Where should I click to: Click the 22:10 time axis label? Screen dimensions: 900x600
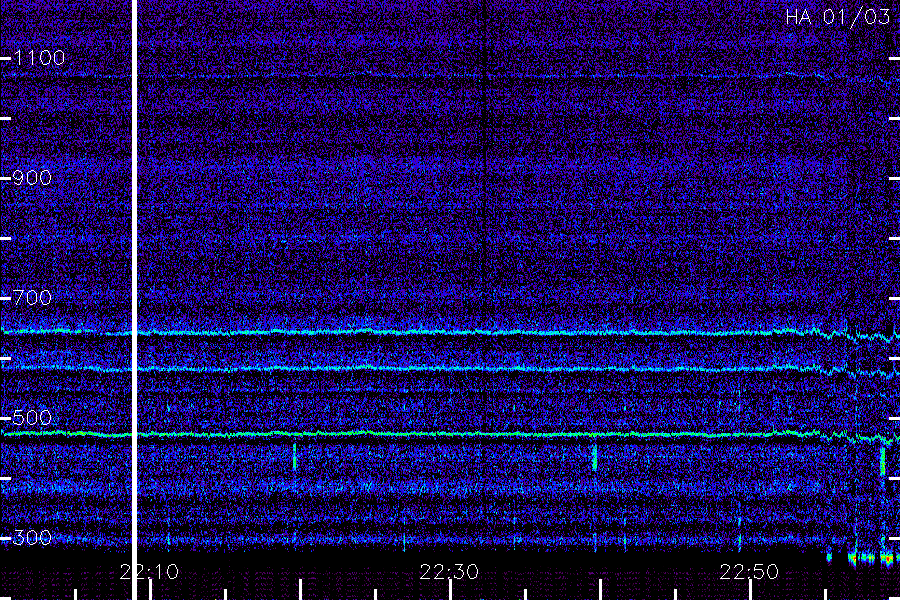point(149,572)
